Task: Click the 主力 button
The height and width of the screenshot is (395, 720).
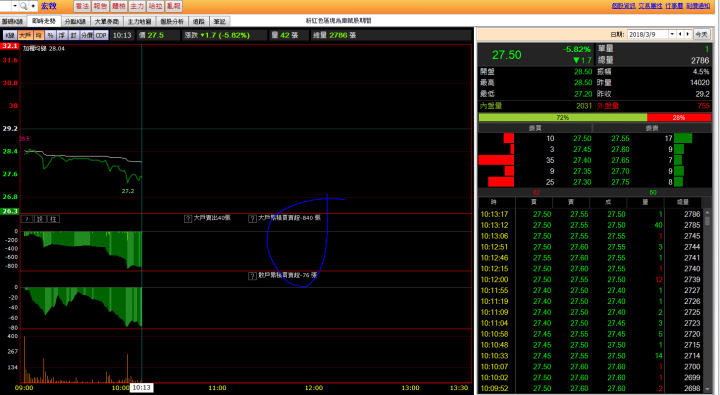Action: click(x=137, y=6)
